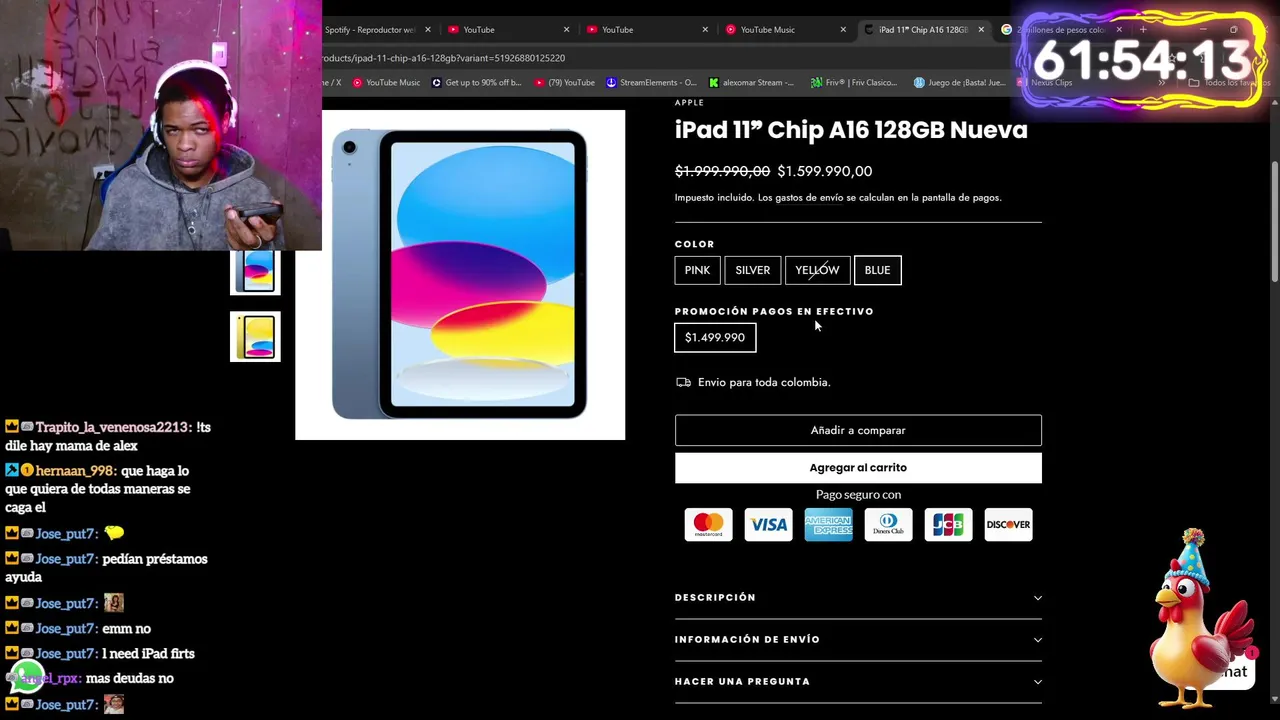Click the Mastercard payment icon
The height and width of the screenshot is (720, 1280).
click(x=708, y=525)
